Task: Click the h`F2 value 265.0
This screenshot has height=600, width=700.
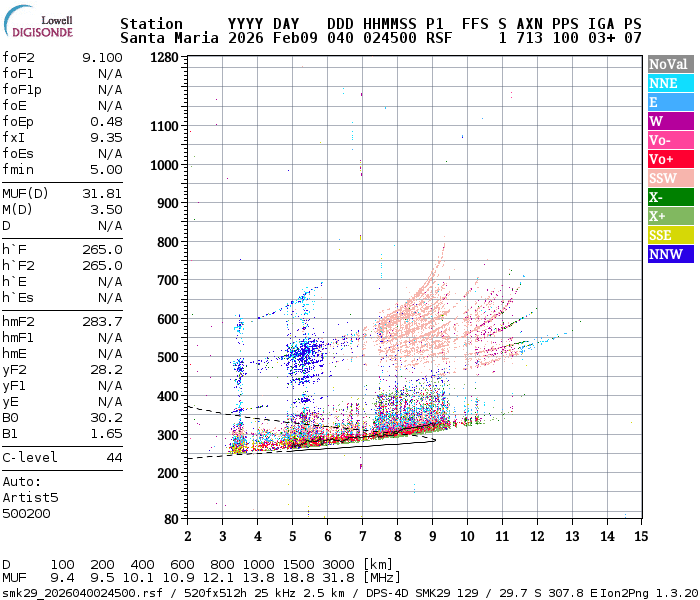Action: [x=102, y=266]
